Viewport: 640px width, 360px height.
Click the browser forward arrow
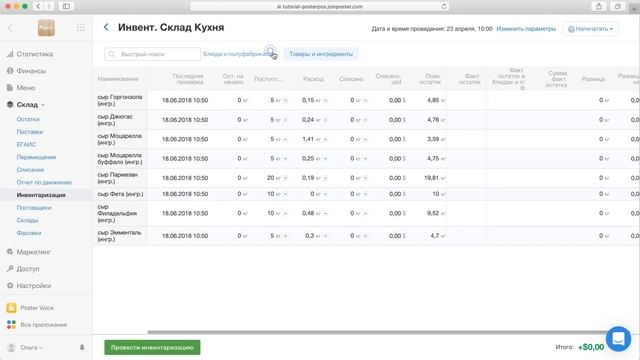tap(49, 6)
